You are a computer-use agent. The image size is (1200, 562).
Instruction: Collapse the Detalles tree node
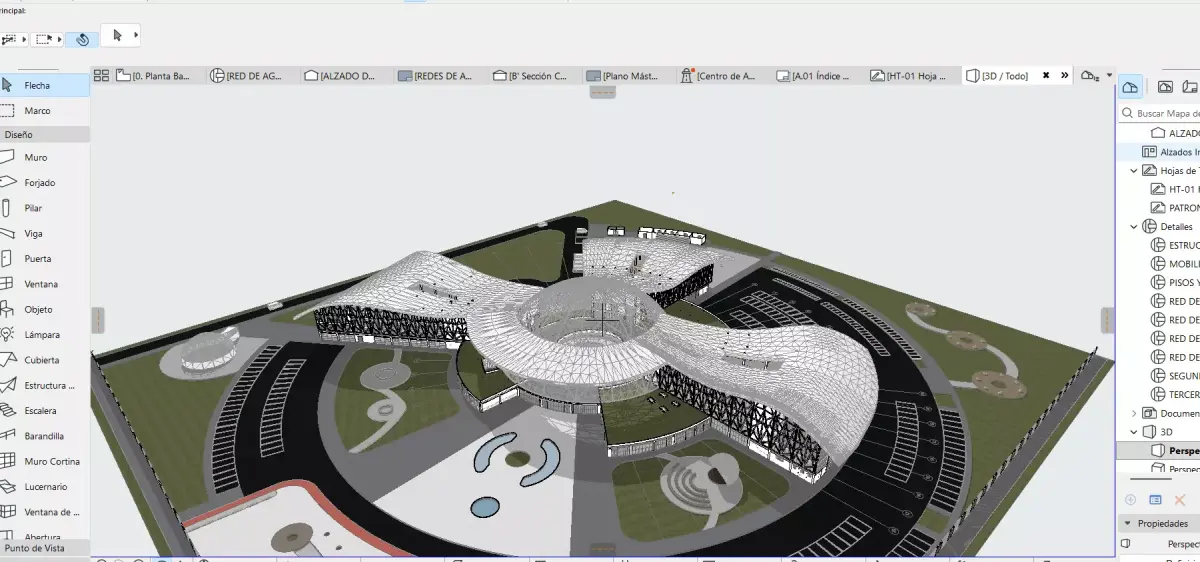coord(1134,227)
